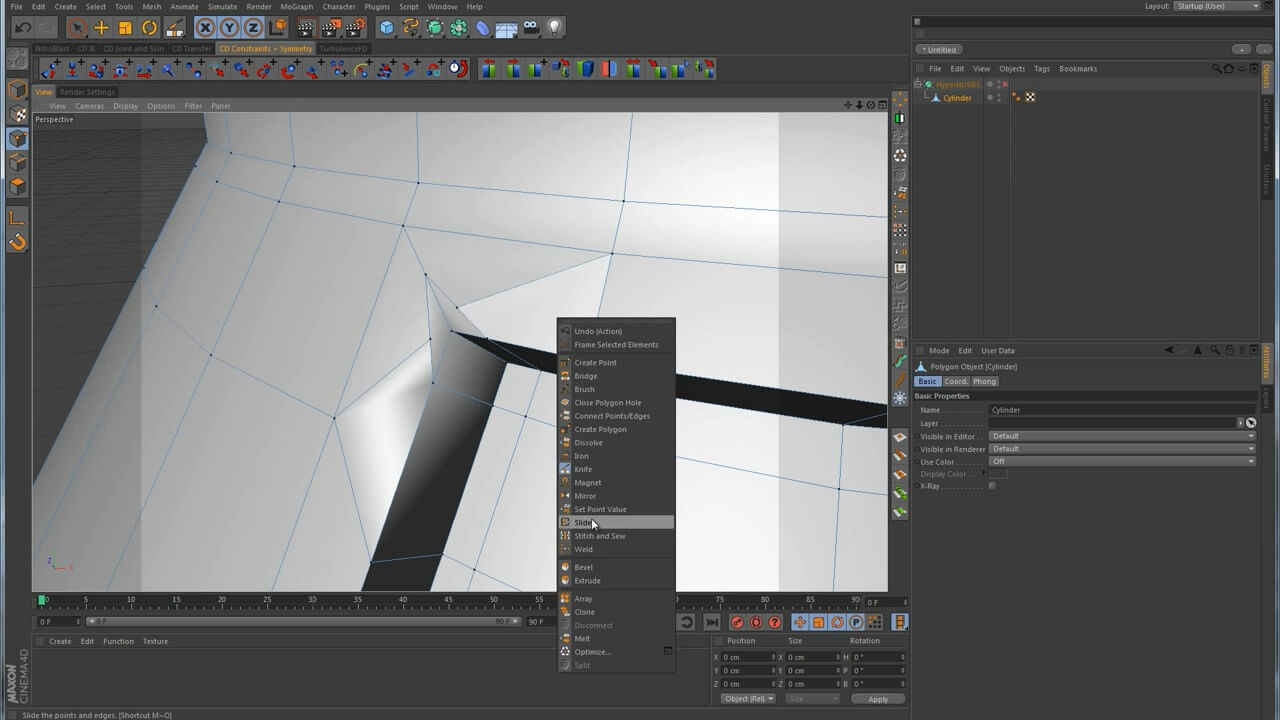Click the camera object icon

(531, 28)
